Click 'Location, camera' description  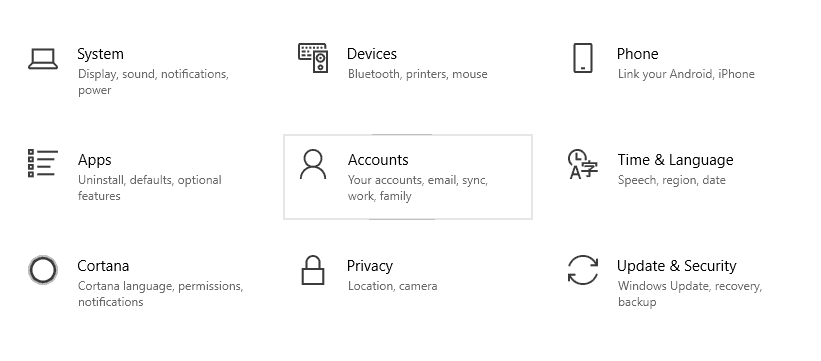coord(393,287)
